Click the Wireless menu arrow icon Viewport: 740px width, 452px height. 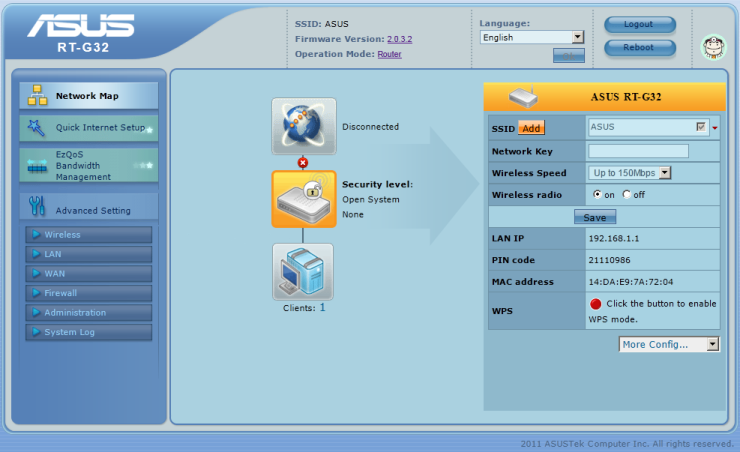[36, 234]
